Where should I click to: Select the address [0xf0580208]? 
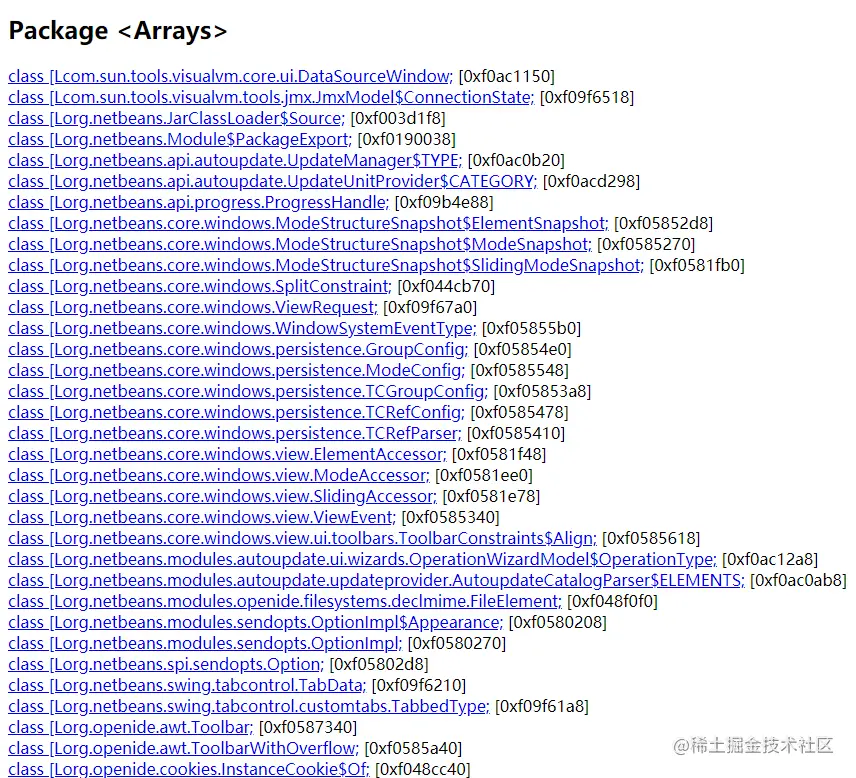click(557, 623)
